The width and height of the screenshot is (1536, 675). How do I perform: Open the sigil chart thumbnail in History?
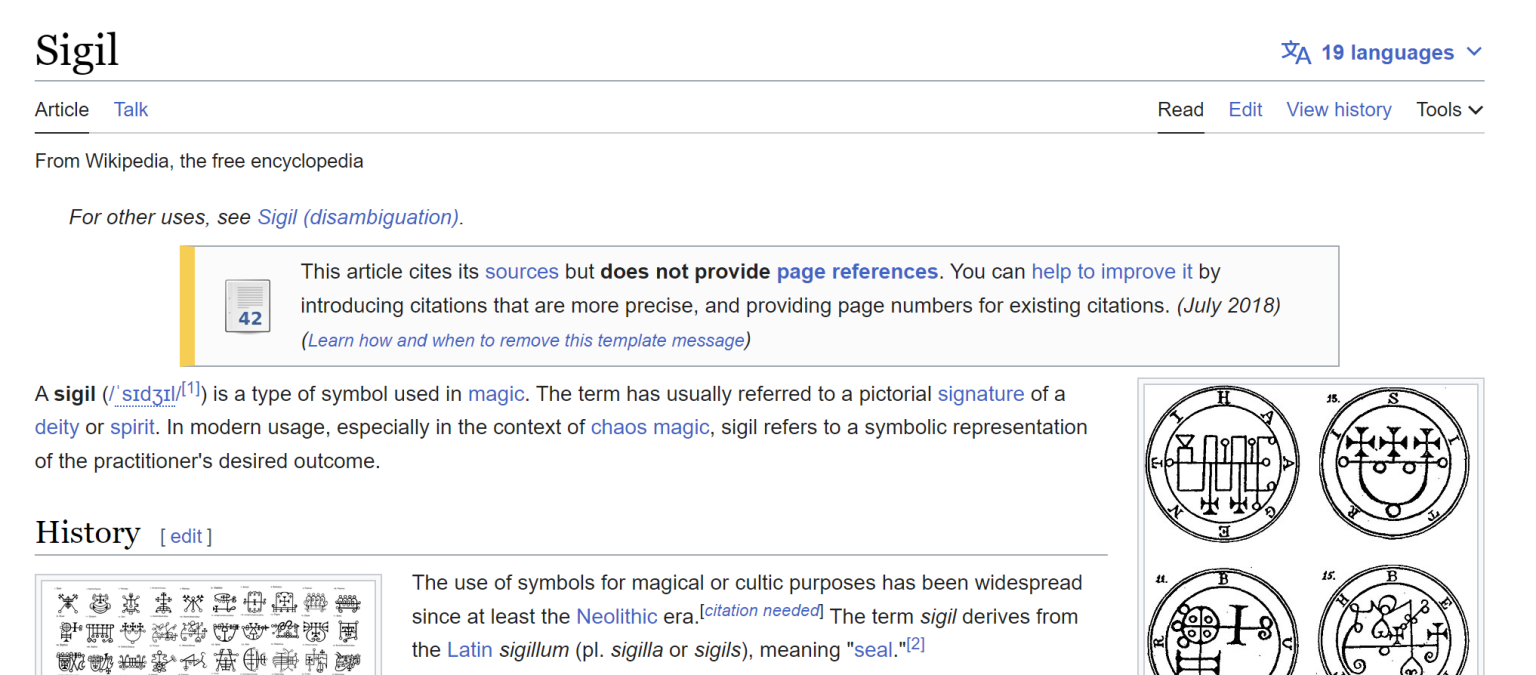(209, 628)
